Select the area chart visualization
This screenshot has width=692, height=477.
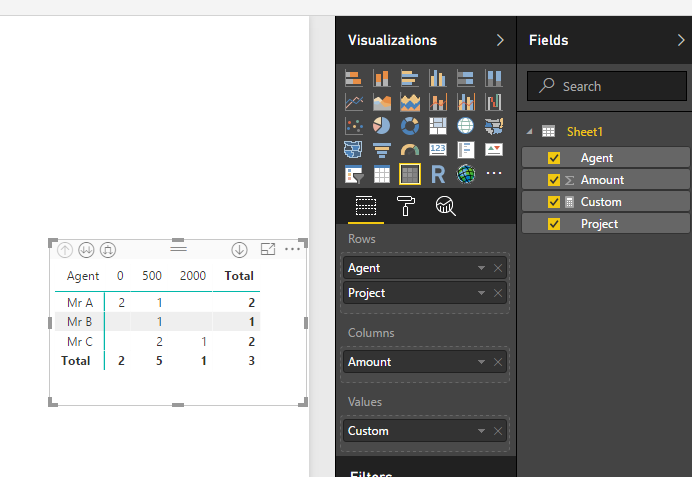[x=382, y=102]
